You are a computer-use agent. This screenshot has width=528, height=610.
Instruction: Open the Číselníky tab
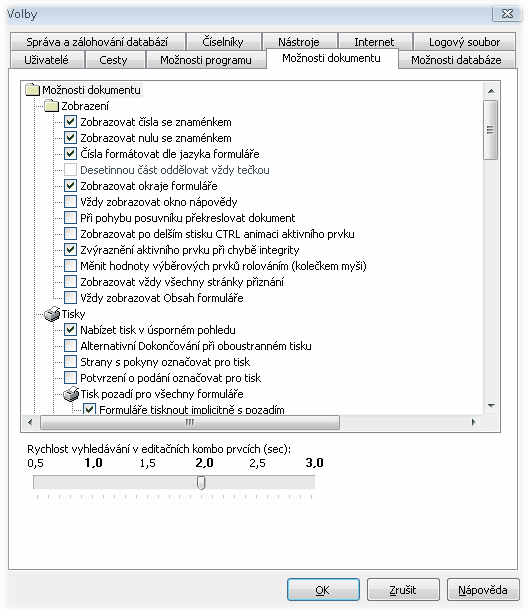click(x=223, y=42)
